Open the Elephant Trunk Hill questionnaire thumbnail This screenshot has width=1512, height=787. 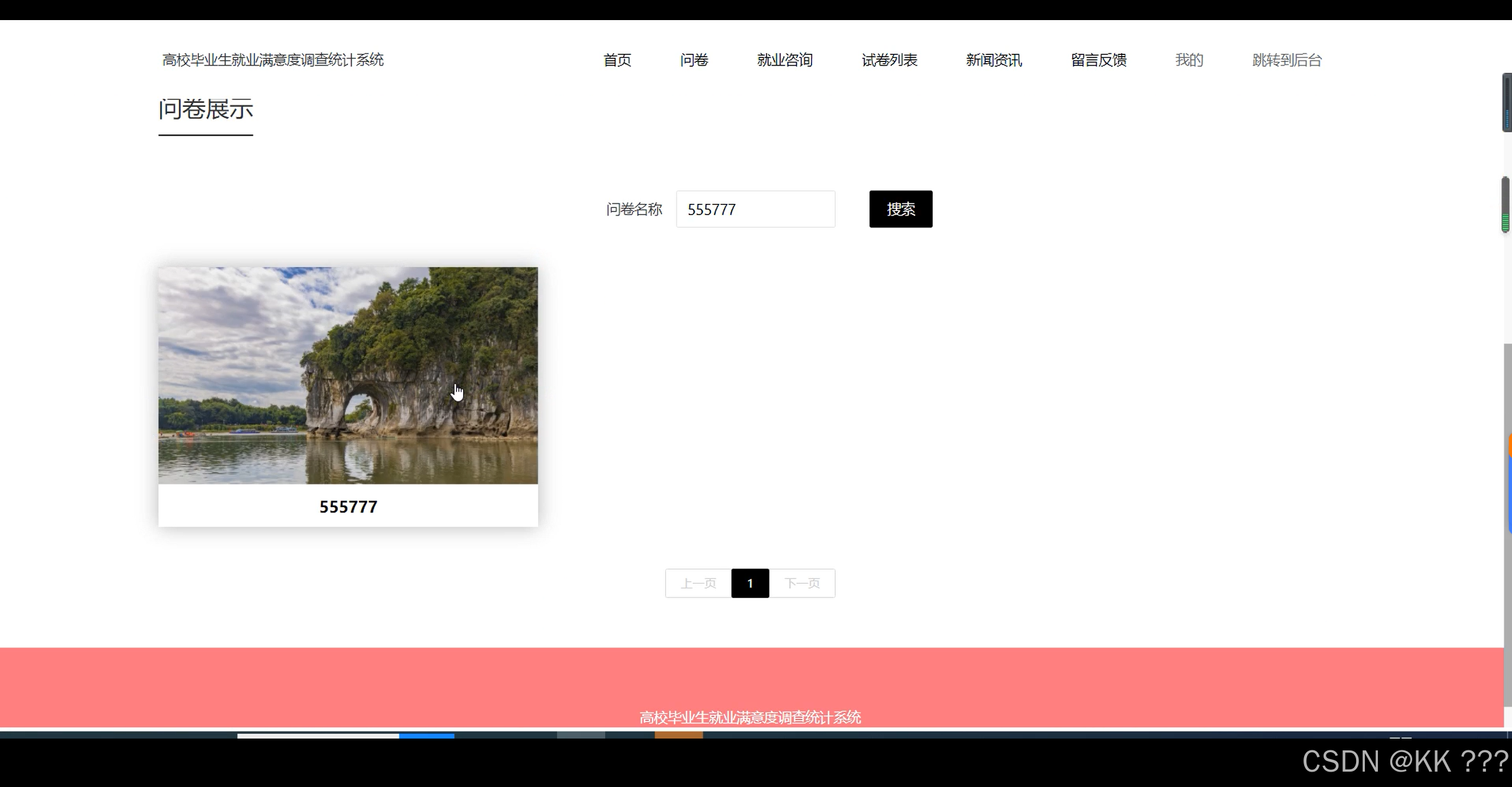pyautogui.click(x=348, y=375)
